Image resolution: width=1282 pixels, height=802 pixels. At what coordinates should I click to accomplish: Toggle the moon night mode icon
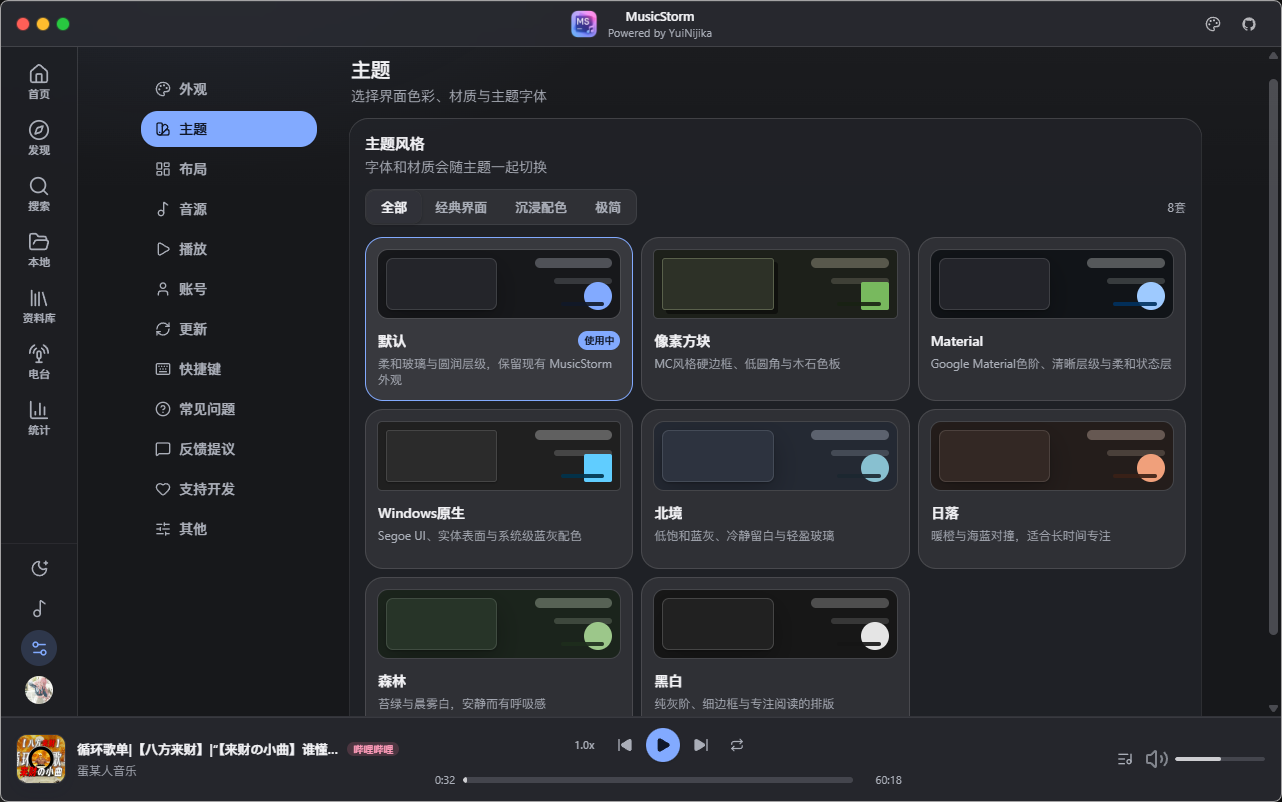[x=39, y=569]
